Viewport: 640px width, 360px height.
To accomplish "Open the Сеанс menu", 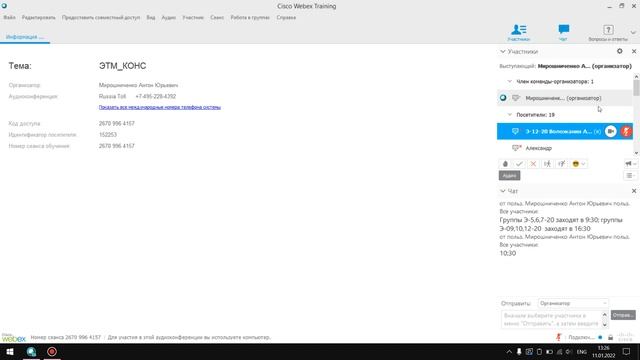I will point(217,18).
